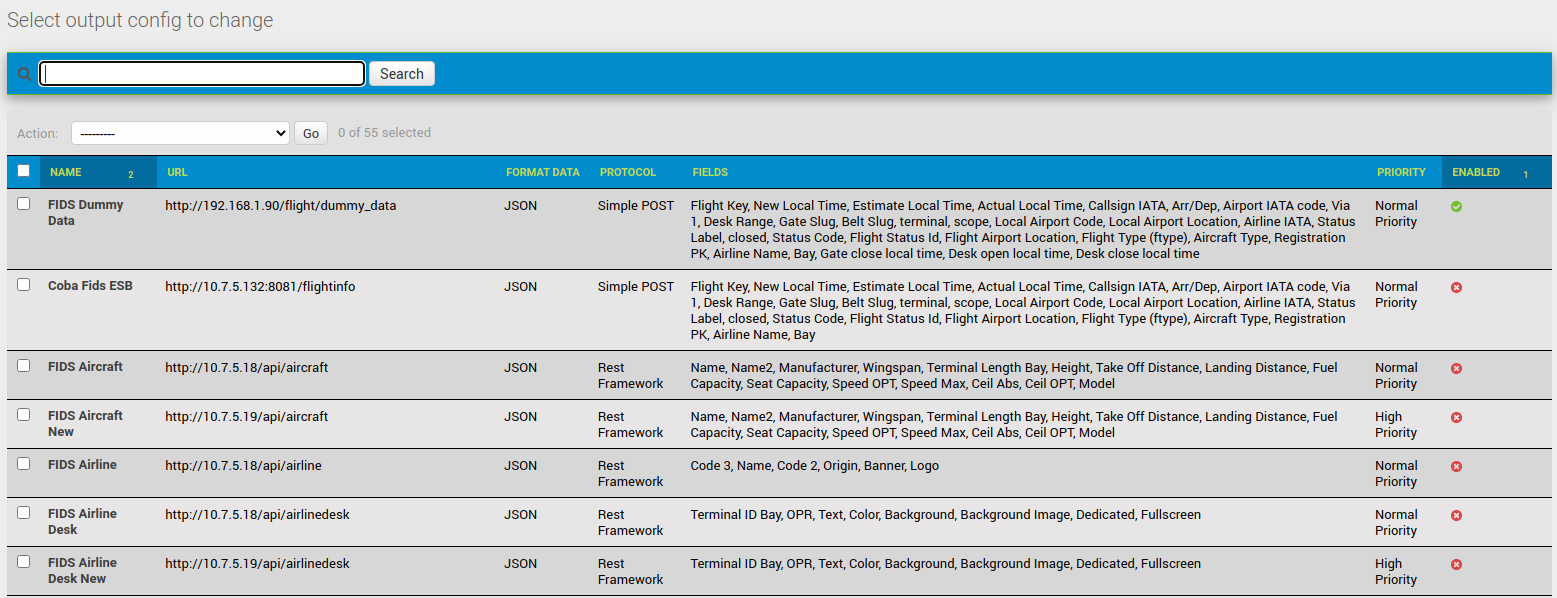The width and height of the screenshot is (1557, 598).
Task: Toggle the select-all checkbox in table header
Action: click(24, 171)
